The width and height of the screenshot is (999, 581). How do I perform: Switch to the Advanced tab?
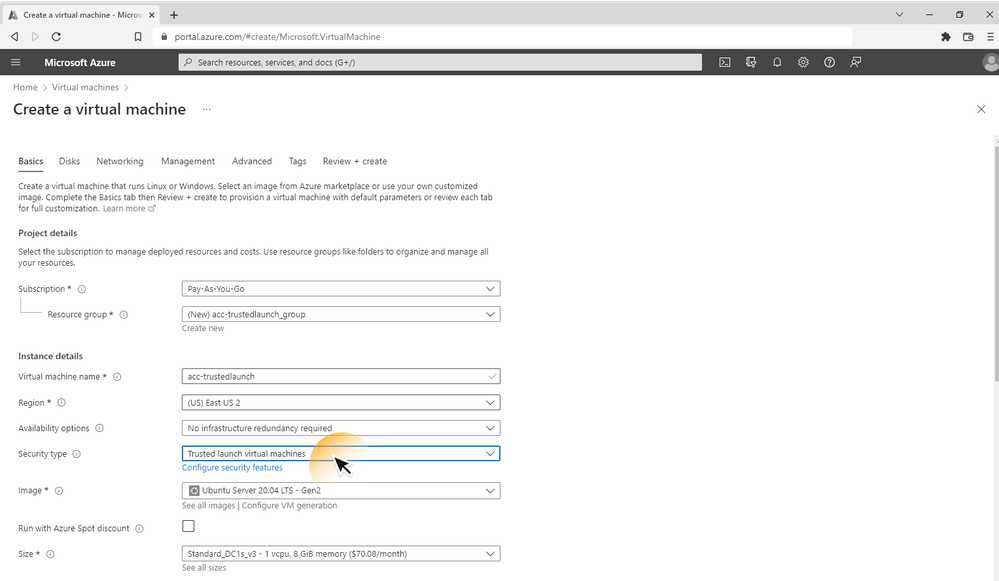point(252,161)
